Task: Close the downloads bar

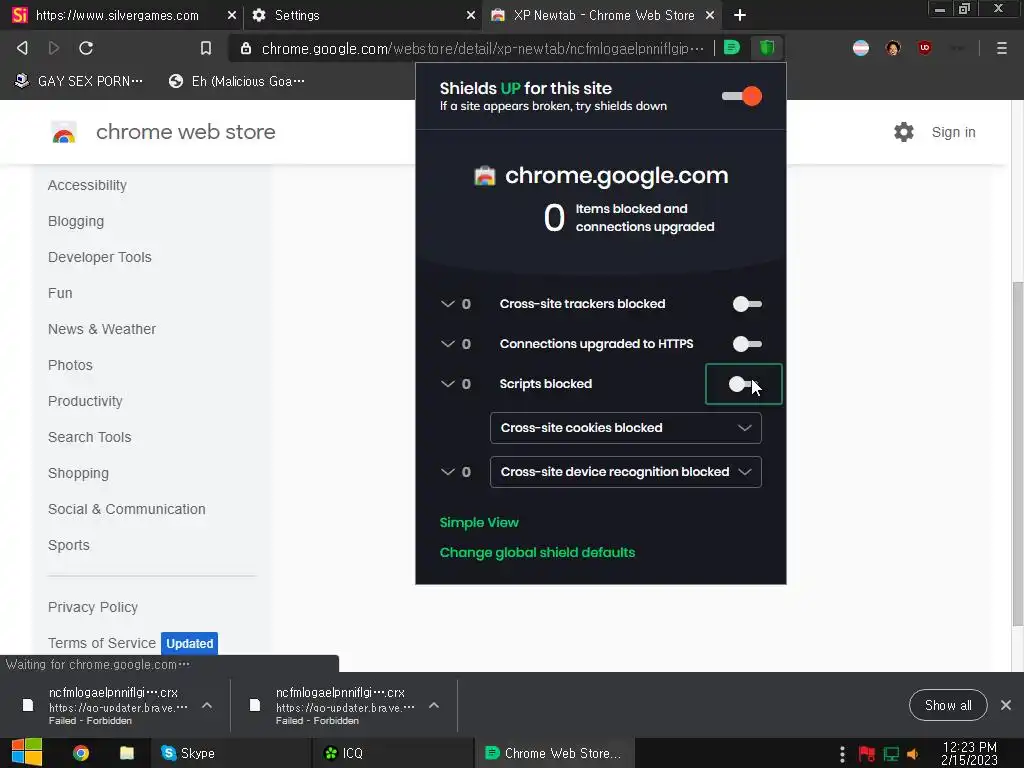Action: tap(1006, 705)
